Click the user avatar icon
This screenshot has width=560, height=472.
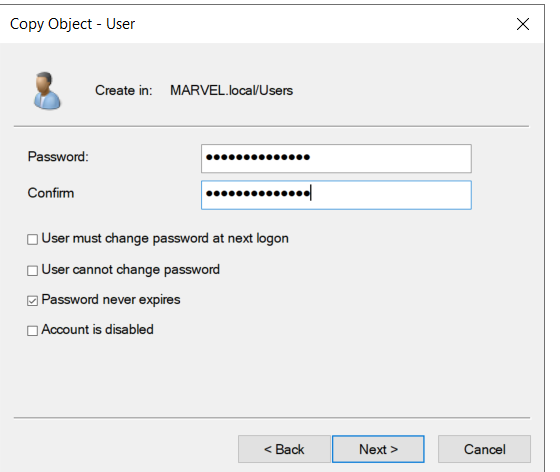point(47,91)
